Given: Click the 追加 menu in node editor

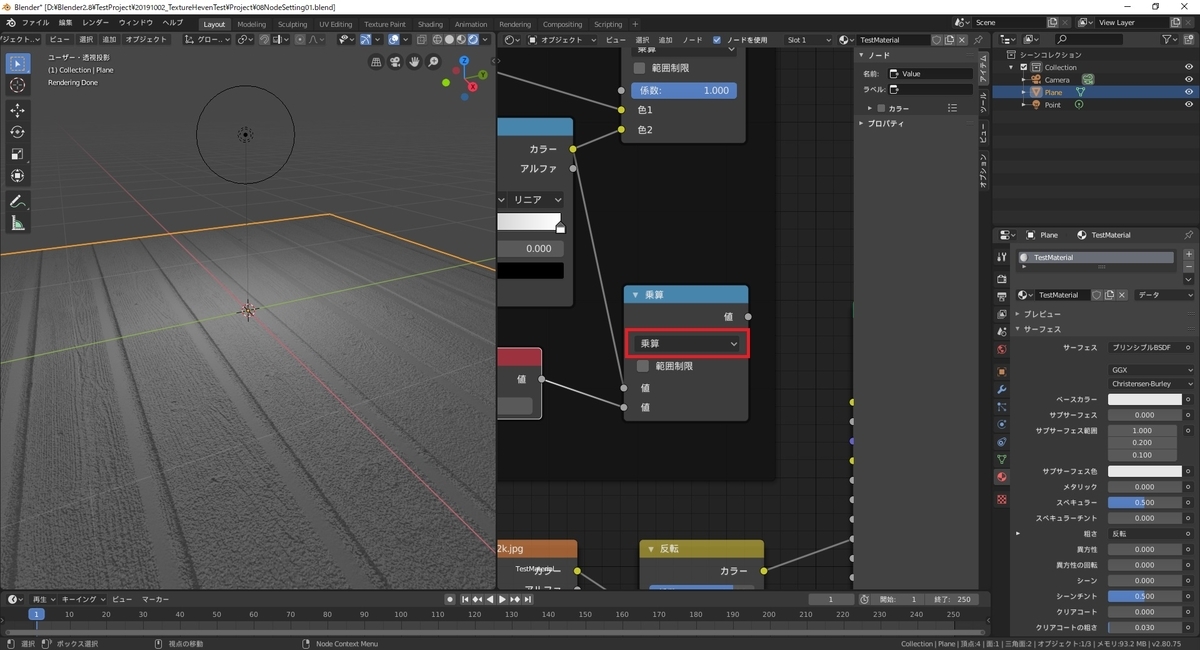Looking at the screenshot, I should tap(665, 40).
